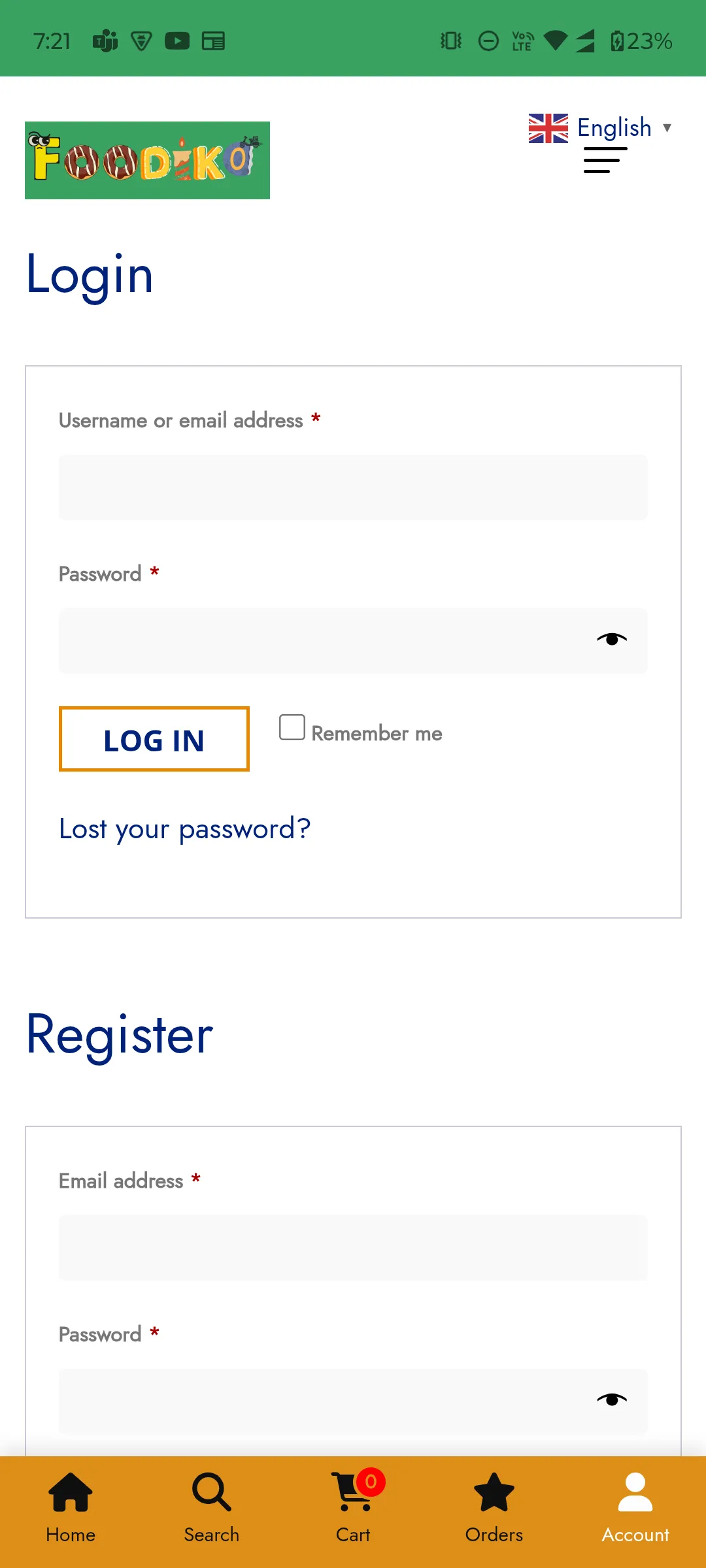Tap the UK flag icon

click(548, 128)
